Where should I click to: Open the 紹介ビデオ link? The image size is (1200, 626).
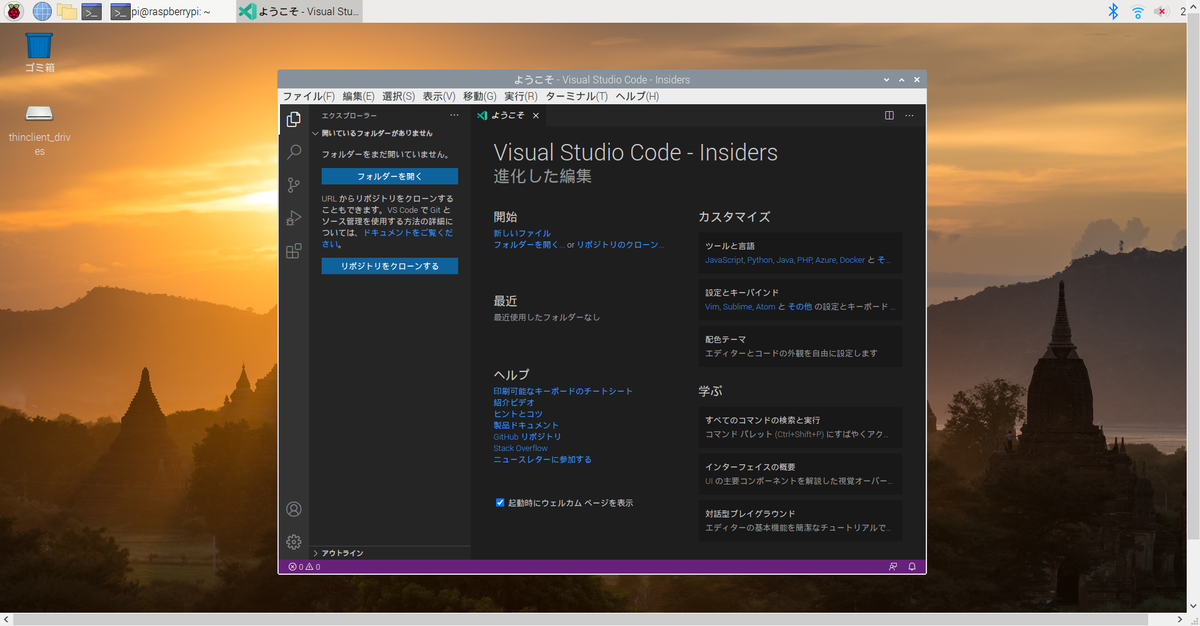pyautogui.click(x=513, y=402)
